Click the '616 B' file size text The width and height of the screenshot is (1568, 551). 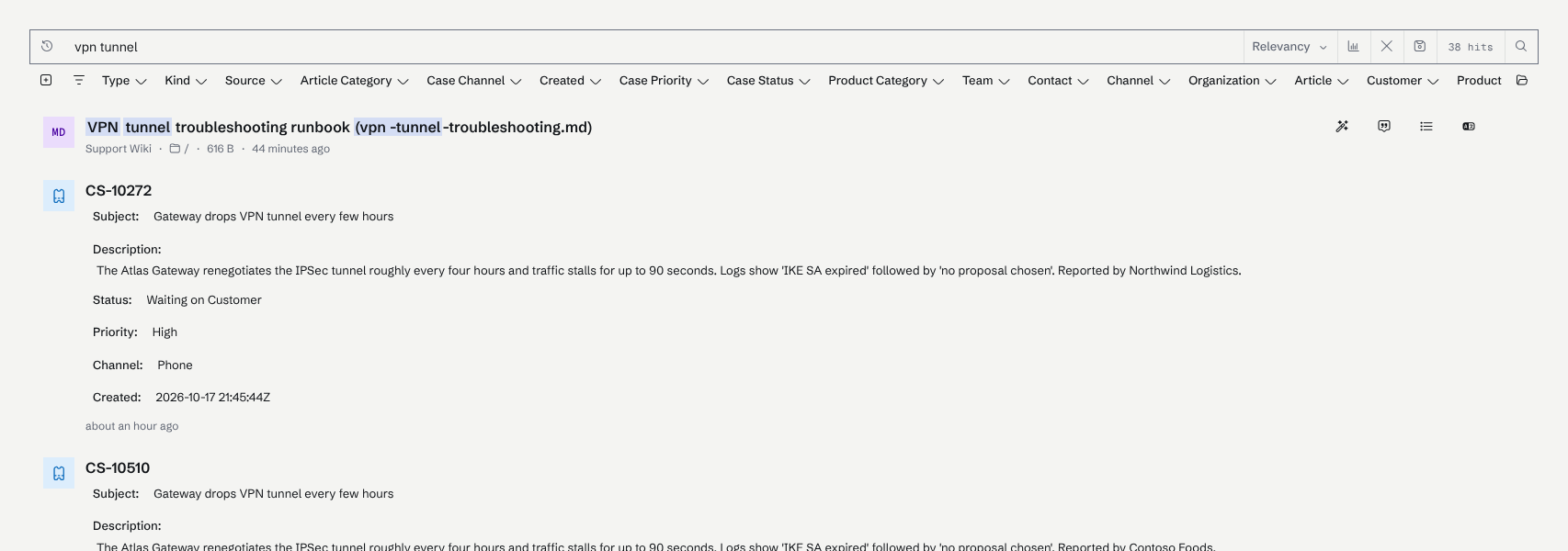(x=221, y=149)
